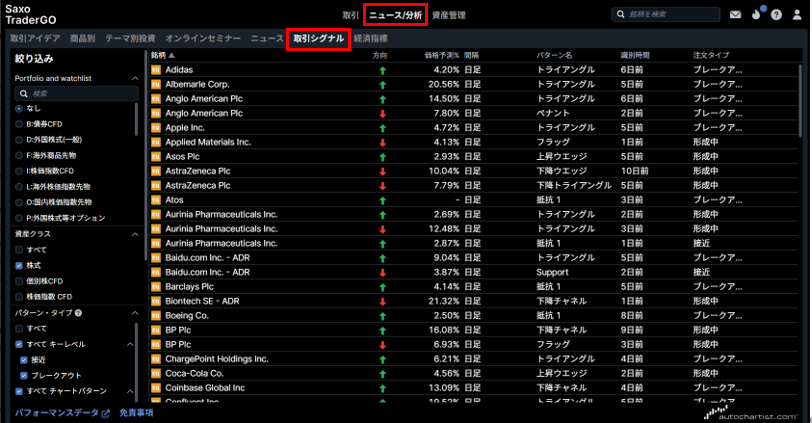
Task: Click the red down arrow for Applied Materials
Action: pyautogui.click(x=383, y=142)
